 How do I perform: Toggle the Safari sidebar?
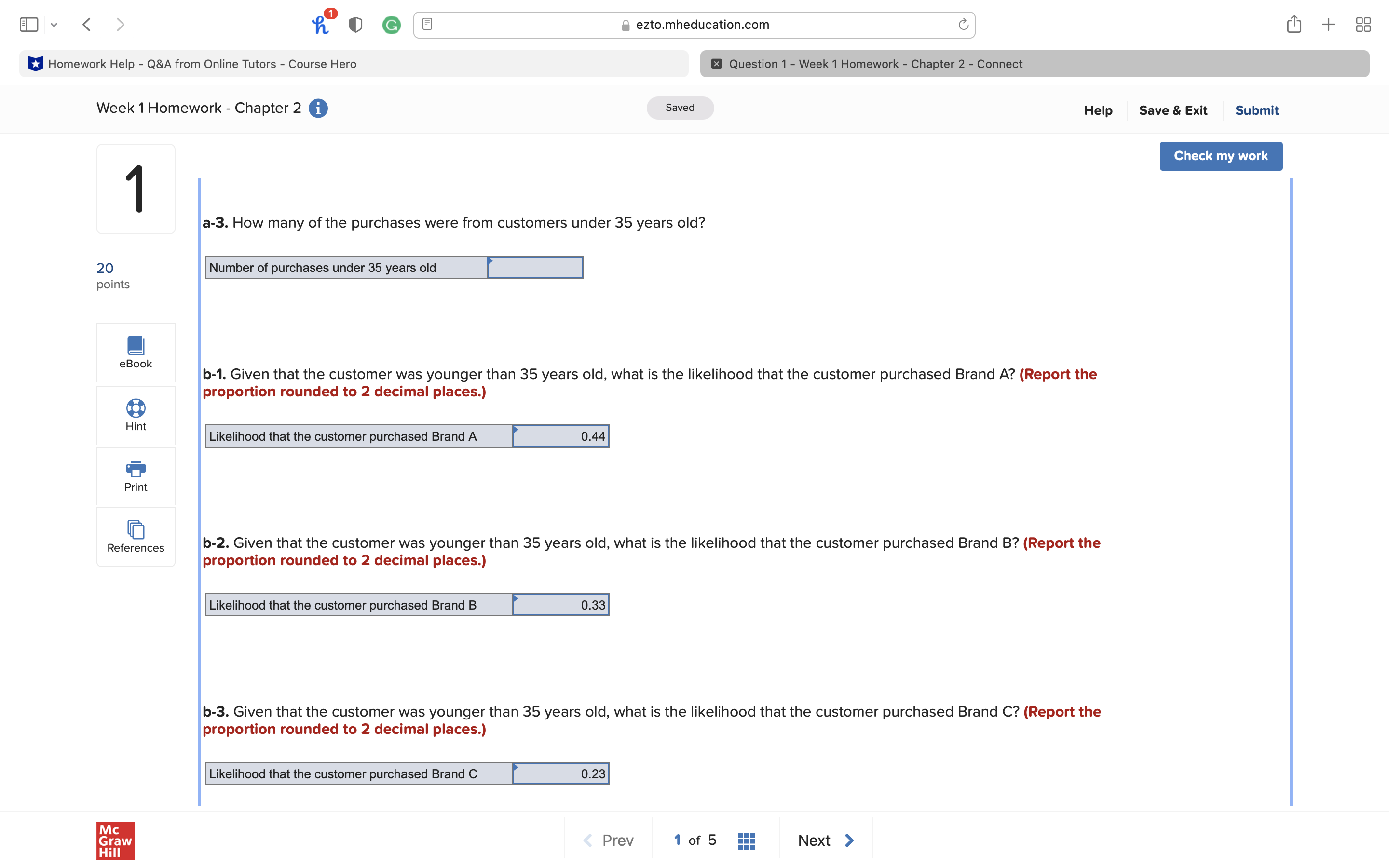coord(29,25)
